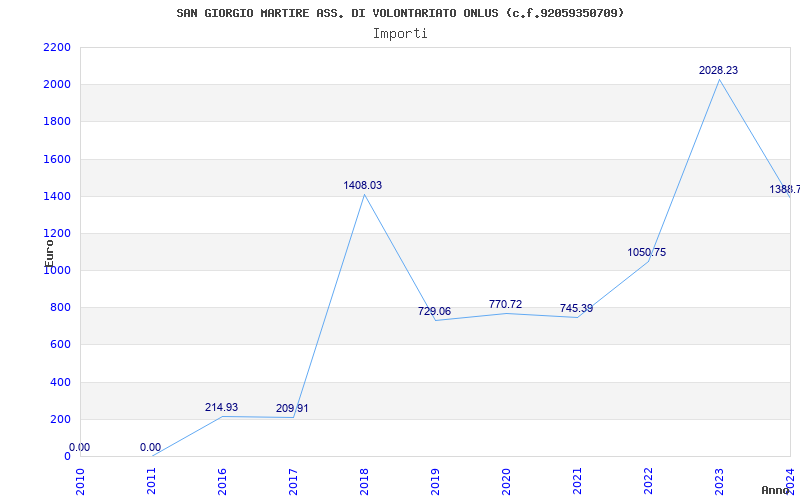Click the 1200 y-axis tick label

pos(57,234)
